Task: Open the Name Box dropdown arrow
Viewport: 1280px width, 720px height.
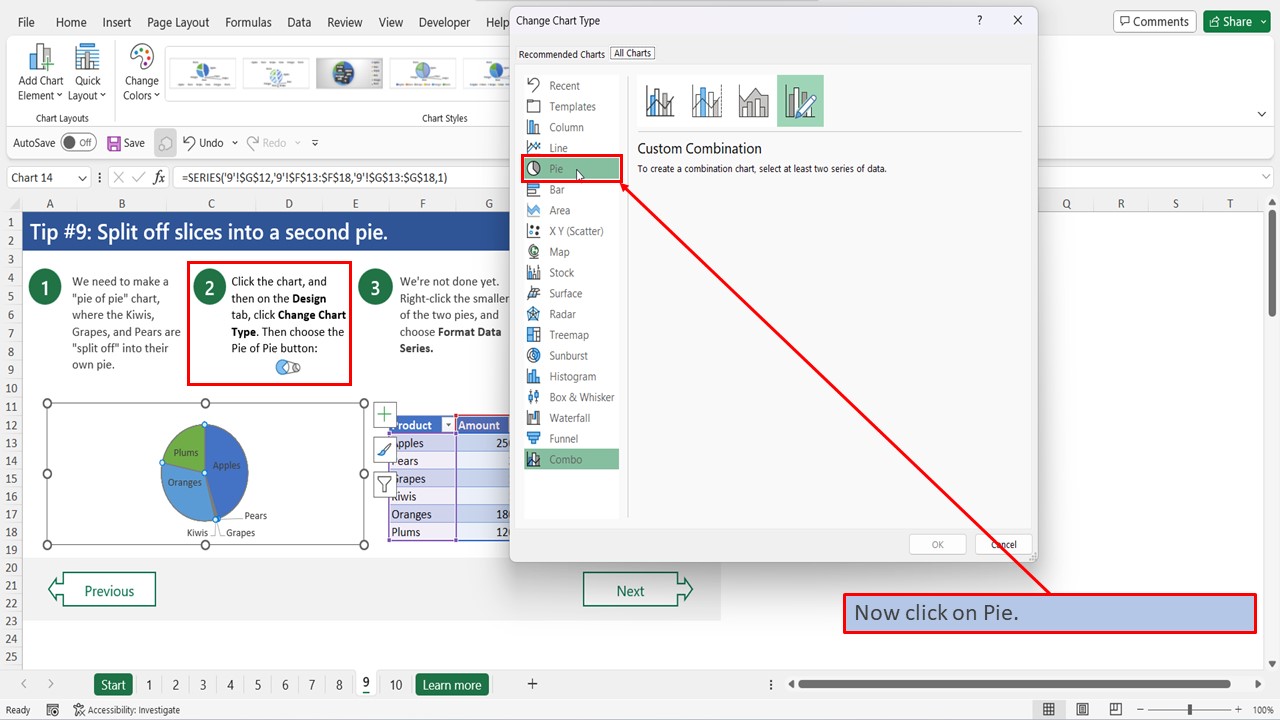Action: [81, 178]
